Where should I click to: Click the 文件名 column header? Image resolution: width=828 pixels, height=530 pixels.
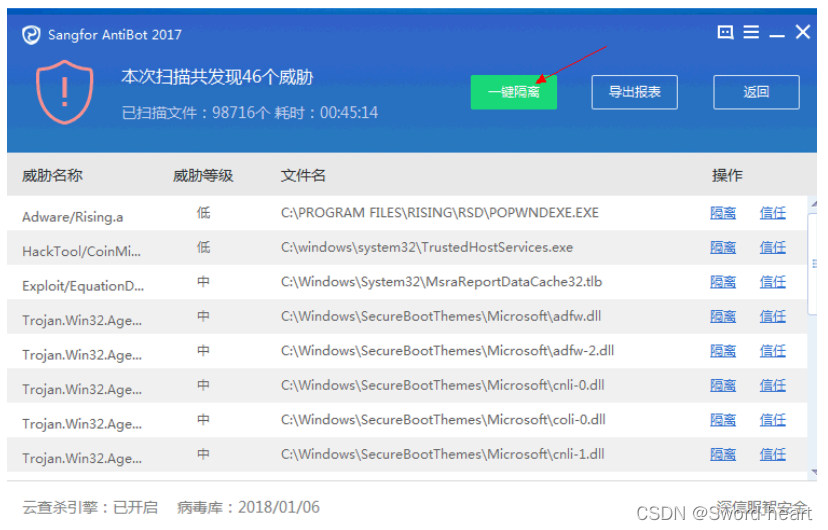[x=303, y=175]
